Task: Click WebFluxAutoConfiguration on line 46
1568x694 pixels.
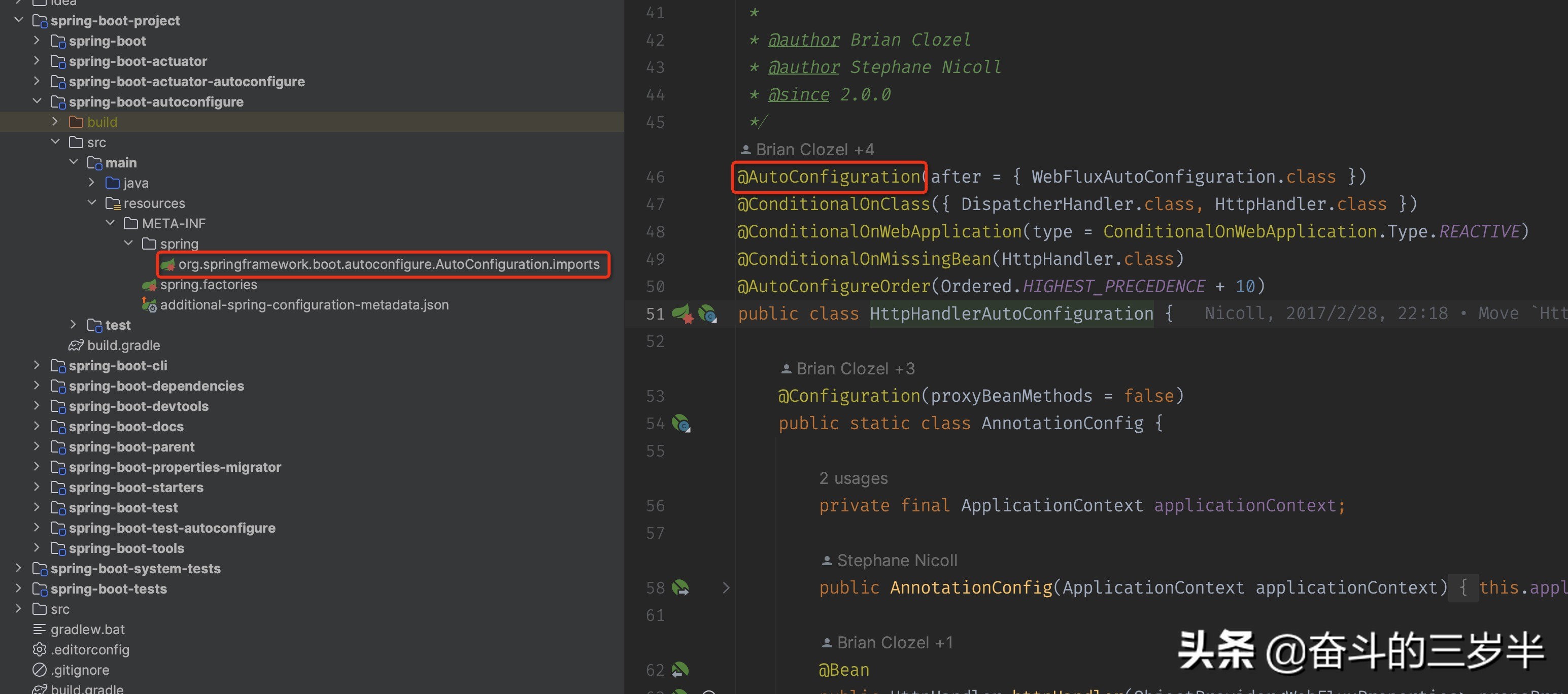Action: click(1153, 177)
